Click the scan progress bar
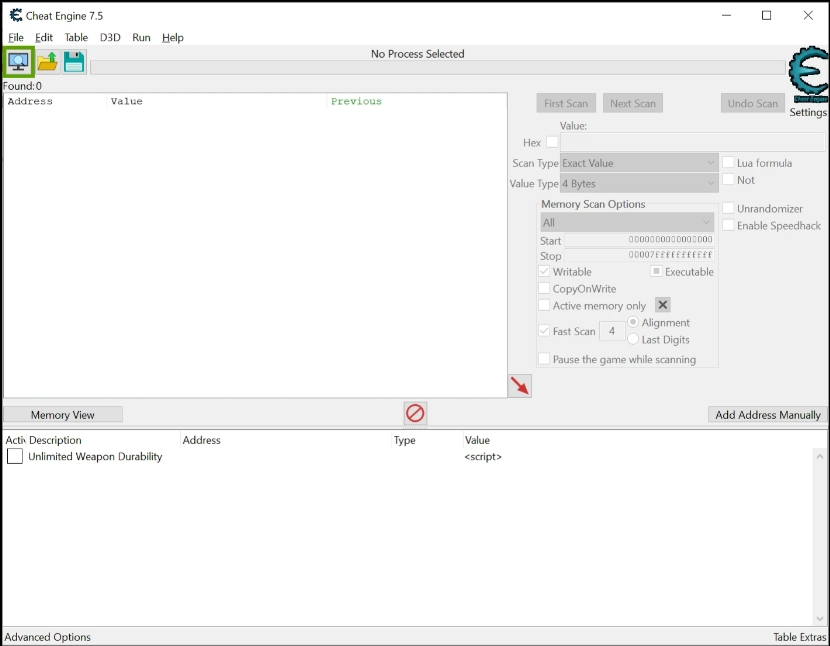Image resolution: width=830 pixels, height=646 pixels. [437, 68]
